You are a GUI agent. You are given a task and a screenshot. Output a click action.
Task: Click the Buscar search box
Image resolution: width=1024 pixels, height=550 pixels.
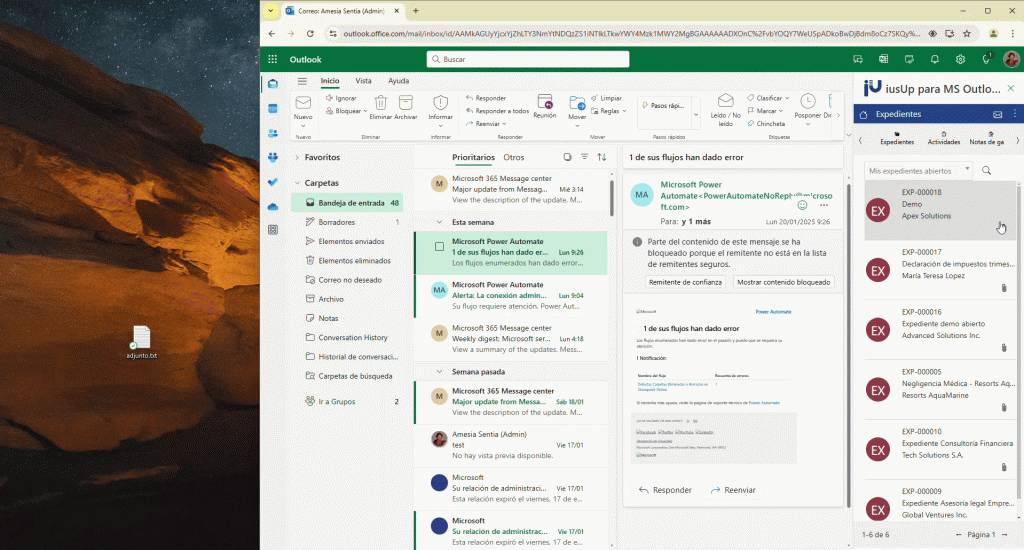(x=527, y=59)
